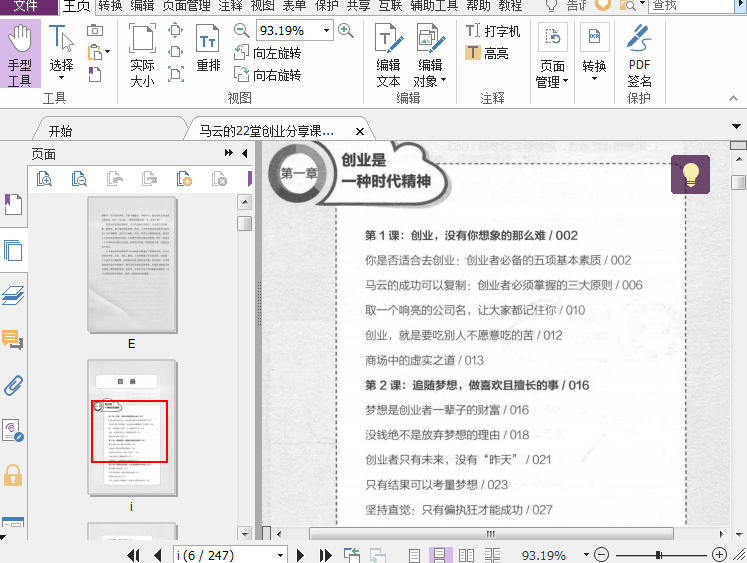The width and height of the screenshot is (747, 563).
Task: Switch to the Help (帮助) ribbon tab
Action: coord(478,6)
